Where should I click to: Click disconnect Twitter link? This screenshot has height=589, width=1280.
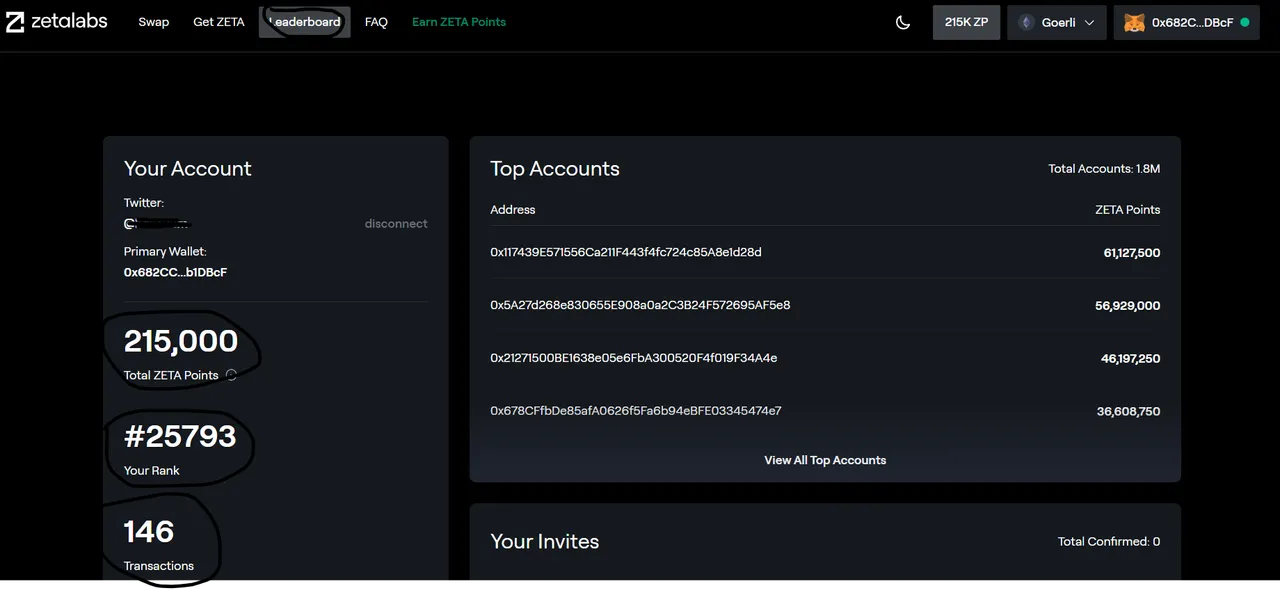(x=396, y=224)
